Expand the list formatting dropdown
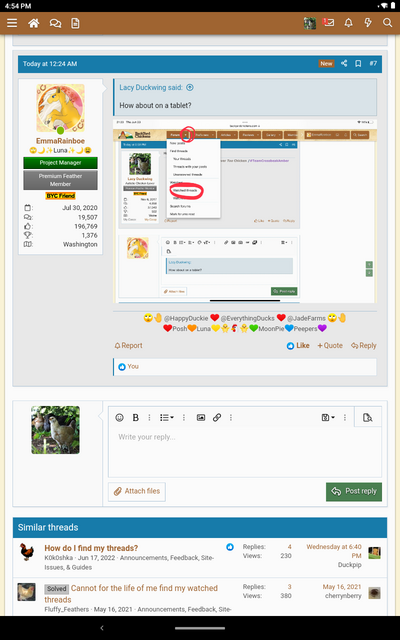The image size is (400, 640). tap(167, 418)
